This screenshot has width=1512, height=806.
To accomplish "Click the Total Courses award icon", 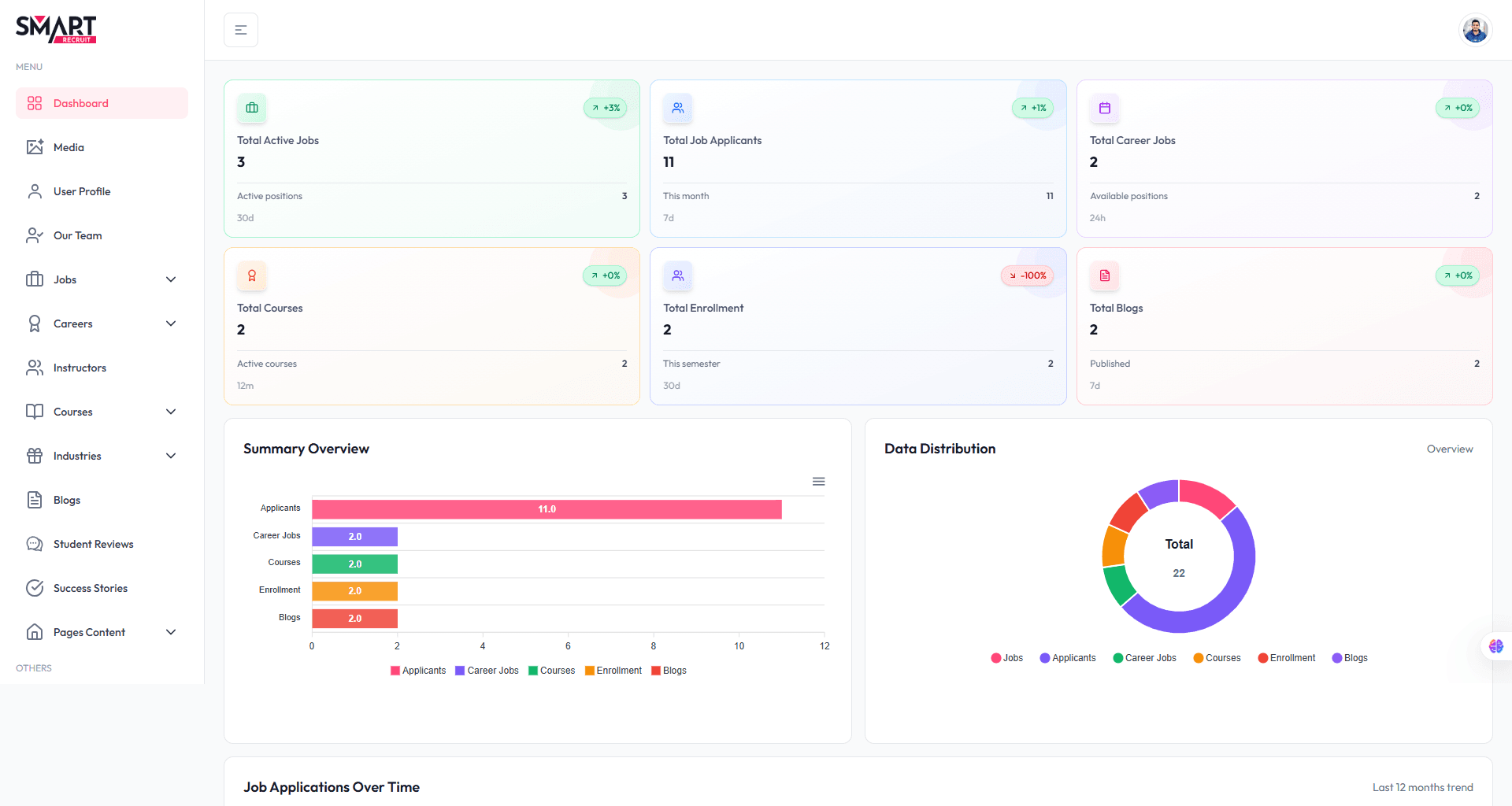I will click(x=251, y=275).
